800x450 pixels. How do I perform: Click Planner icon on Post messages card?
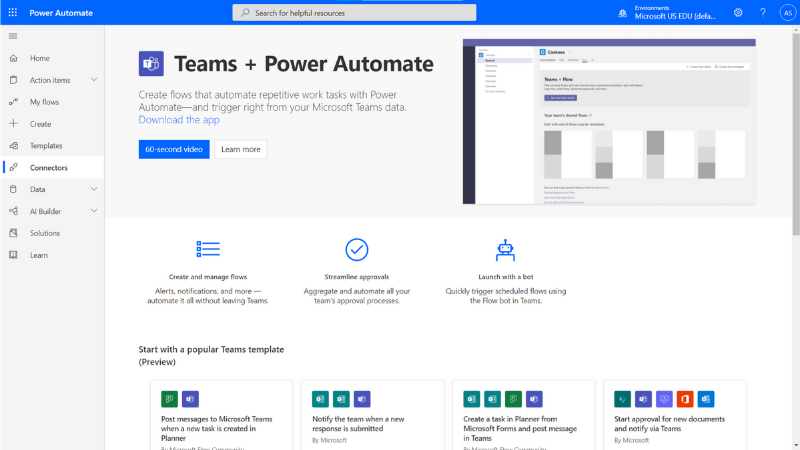[169, 399]
